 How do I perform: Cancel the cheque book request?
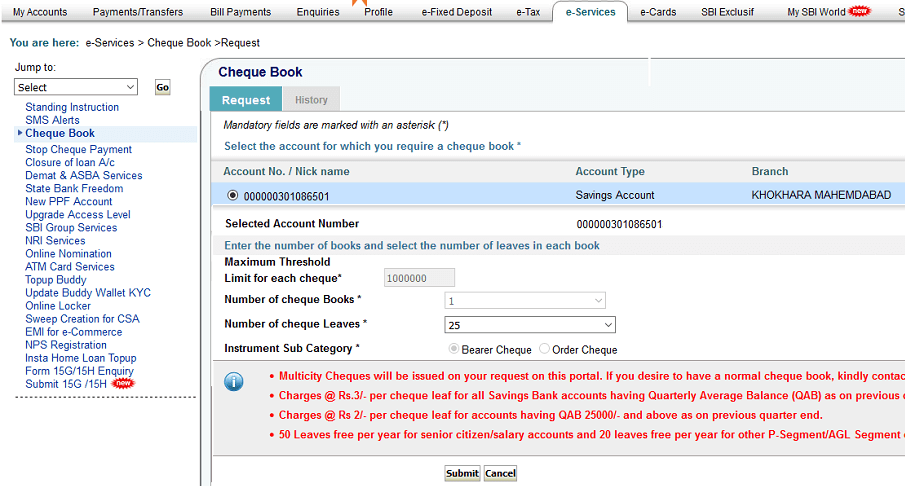coord(500,473)
